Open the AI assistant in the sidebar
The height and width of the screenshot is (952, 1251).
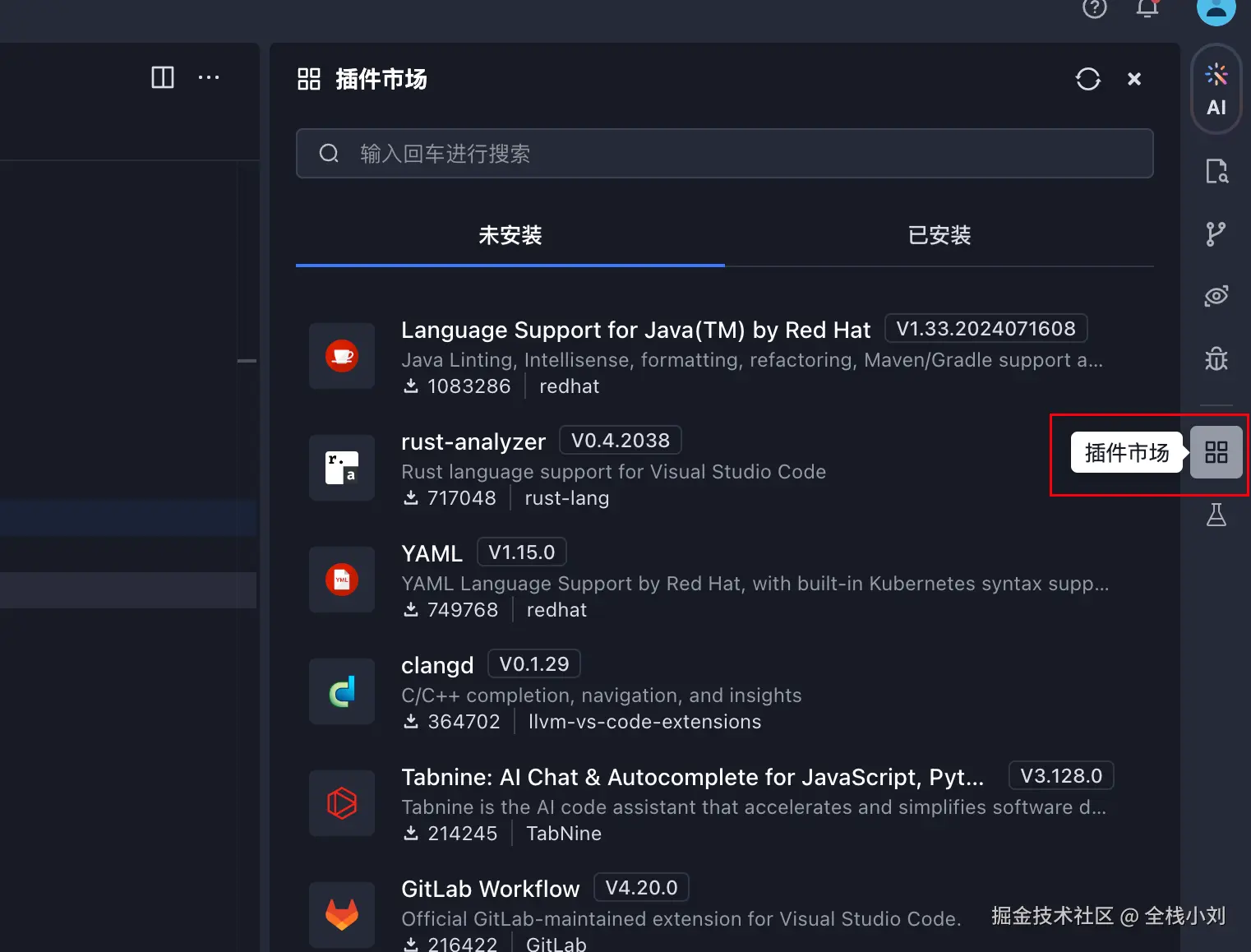pyautogui.click(x=1216, y=90)
